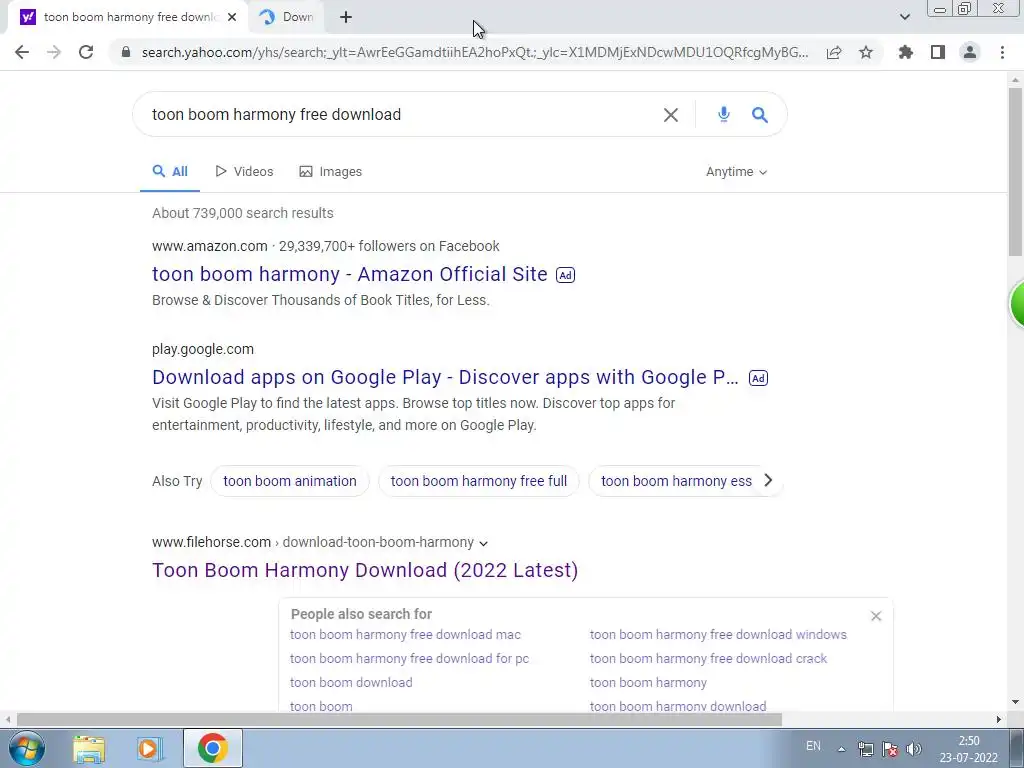Screen dimensions: 1024x768
Task: Click the horizontal scrollbar right arrow
Action: pyautogui.click(x=999, y=719)
